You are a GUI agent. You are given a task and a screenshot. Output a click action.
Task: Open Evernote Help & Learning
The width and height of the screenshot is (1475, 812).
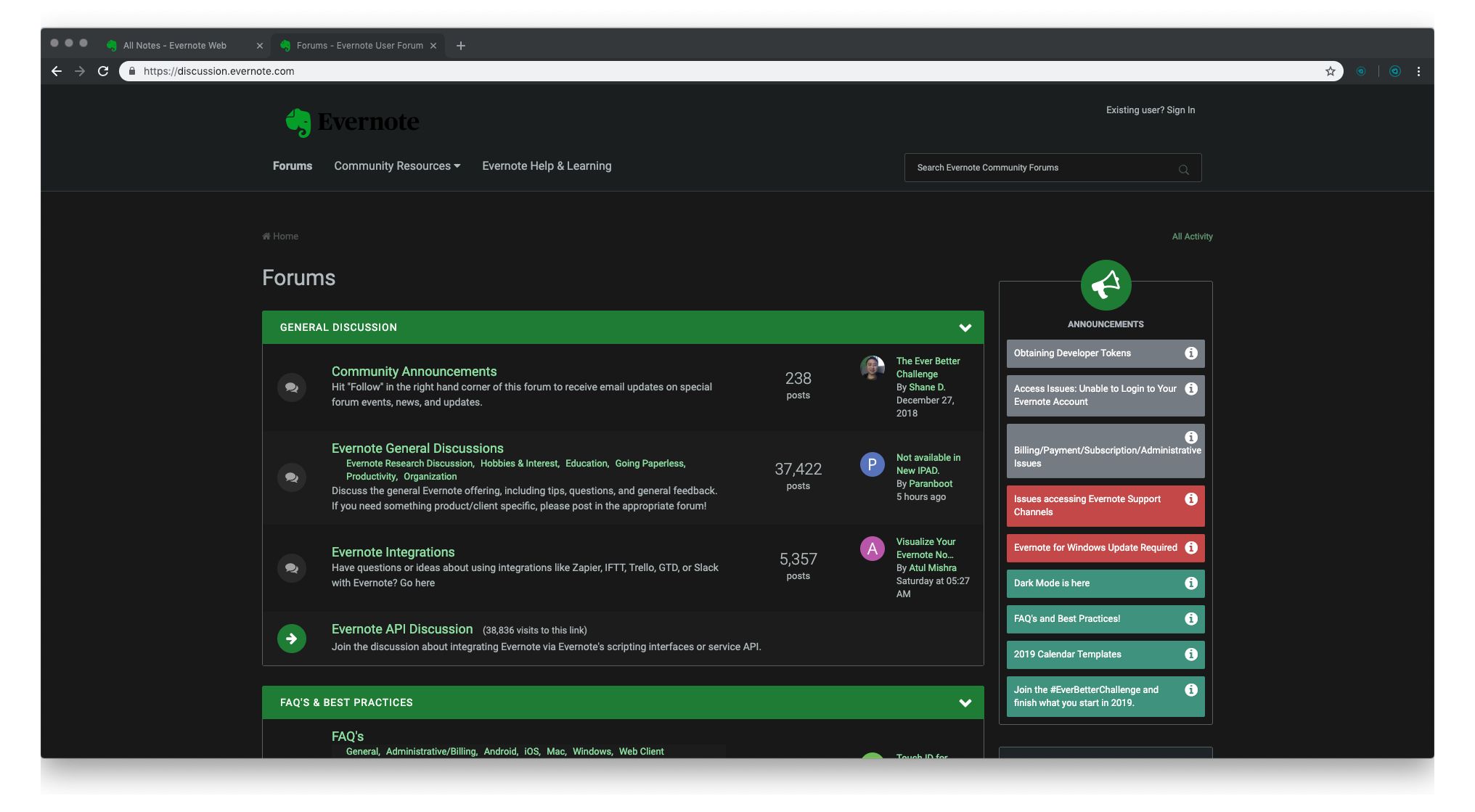[x=547, y=166]
